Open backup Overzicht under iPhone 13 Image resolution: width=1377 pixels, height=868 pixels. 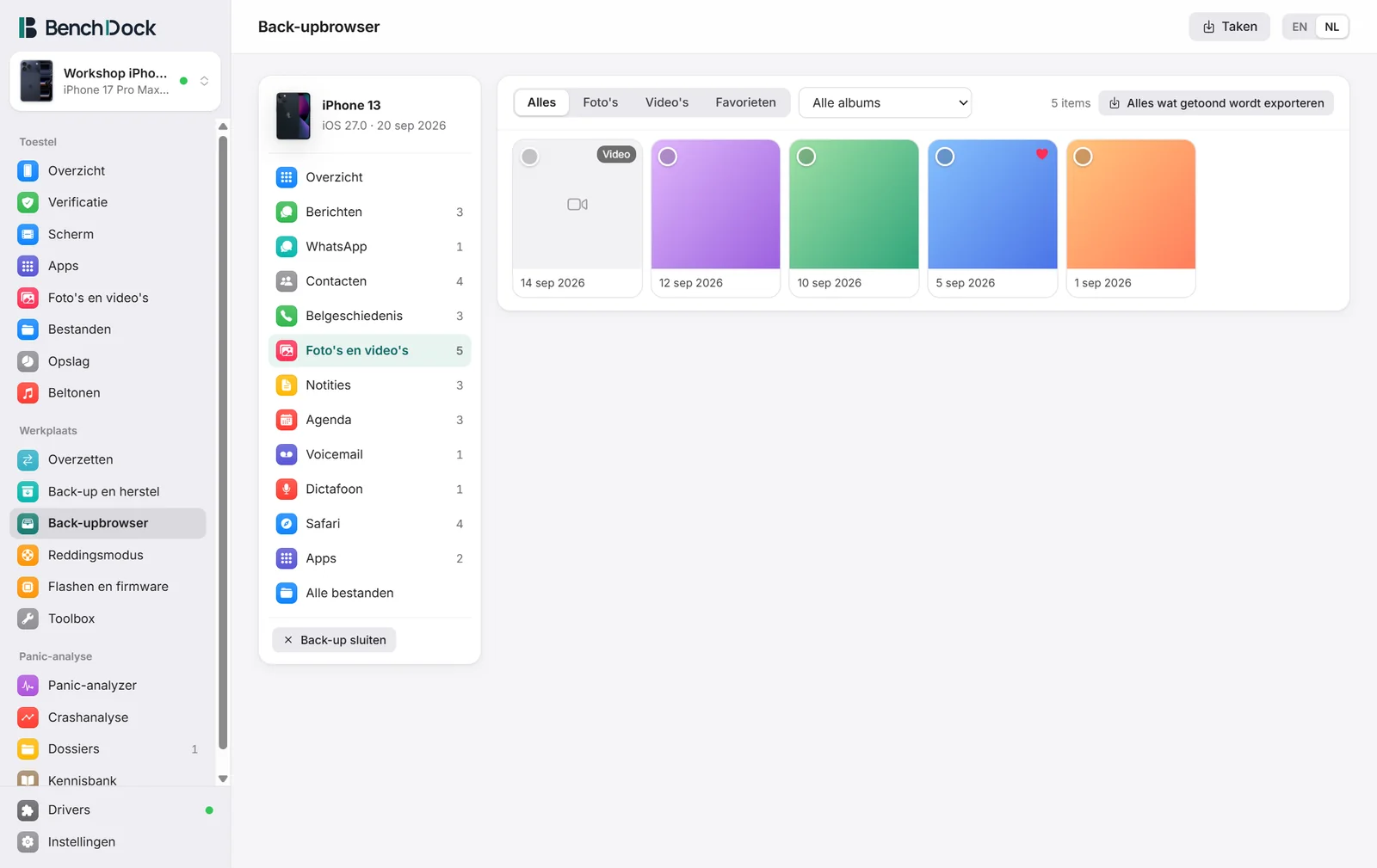pyautogui.click(x=370, y=177)
